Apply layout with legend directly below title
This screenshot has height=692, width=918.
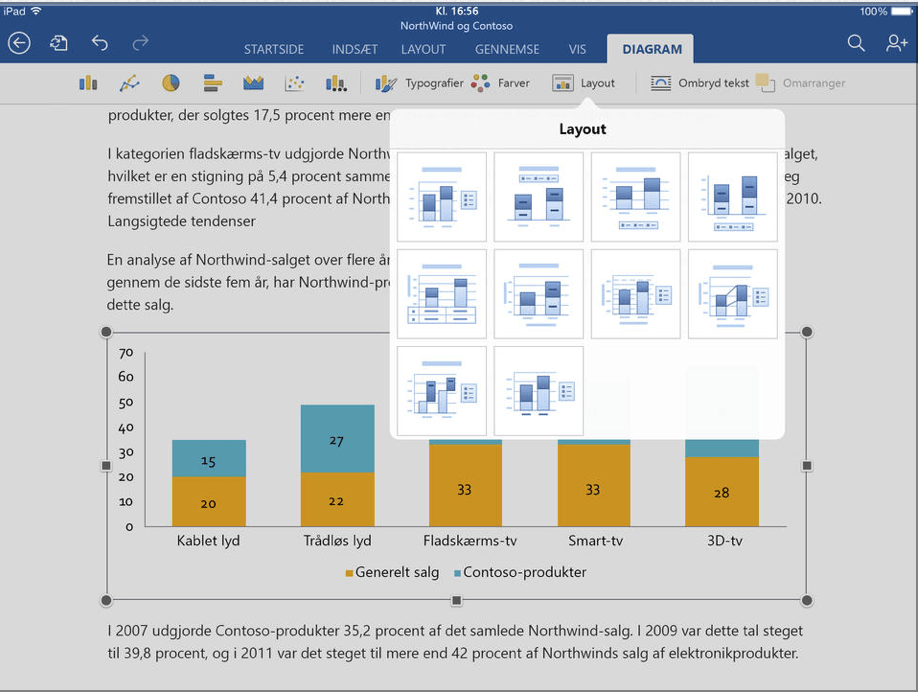point(539,197)
